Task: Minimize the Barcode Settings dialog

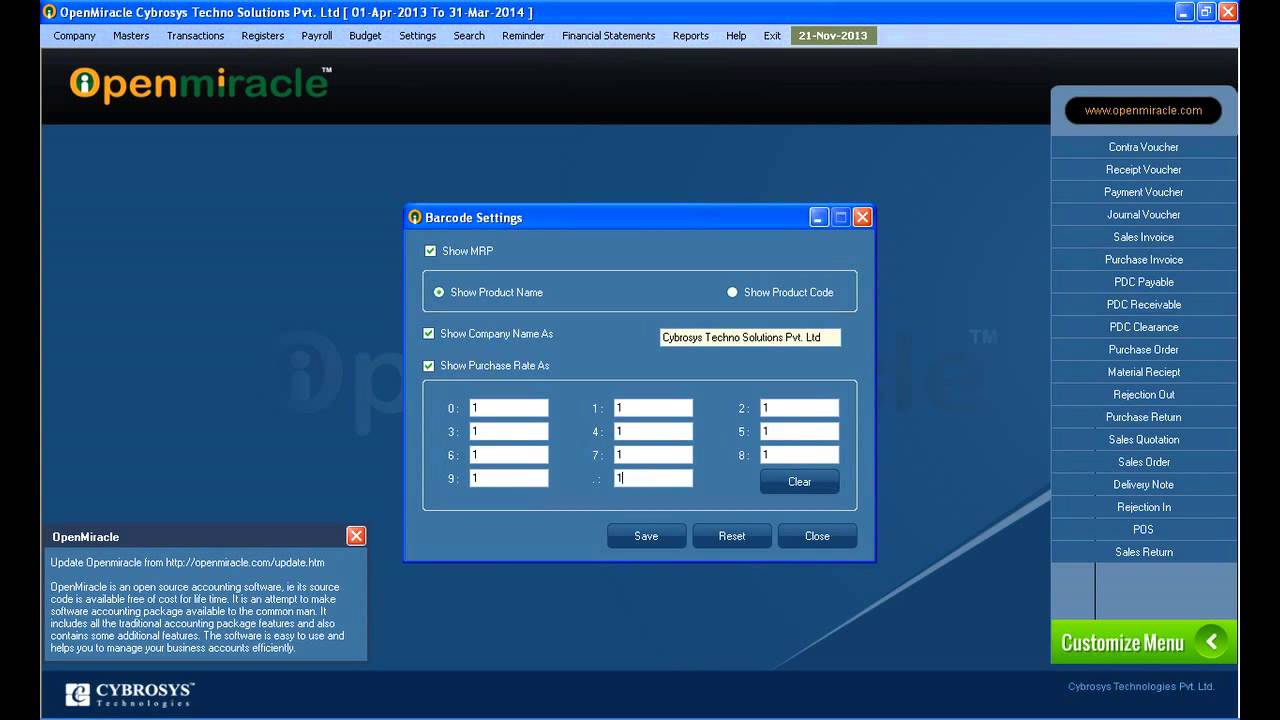Action: [819, 217]
